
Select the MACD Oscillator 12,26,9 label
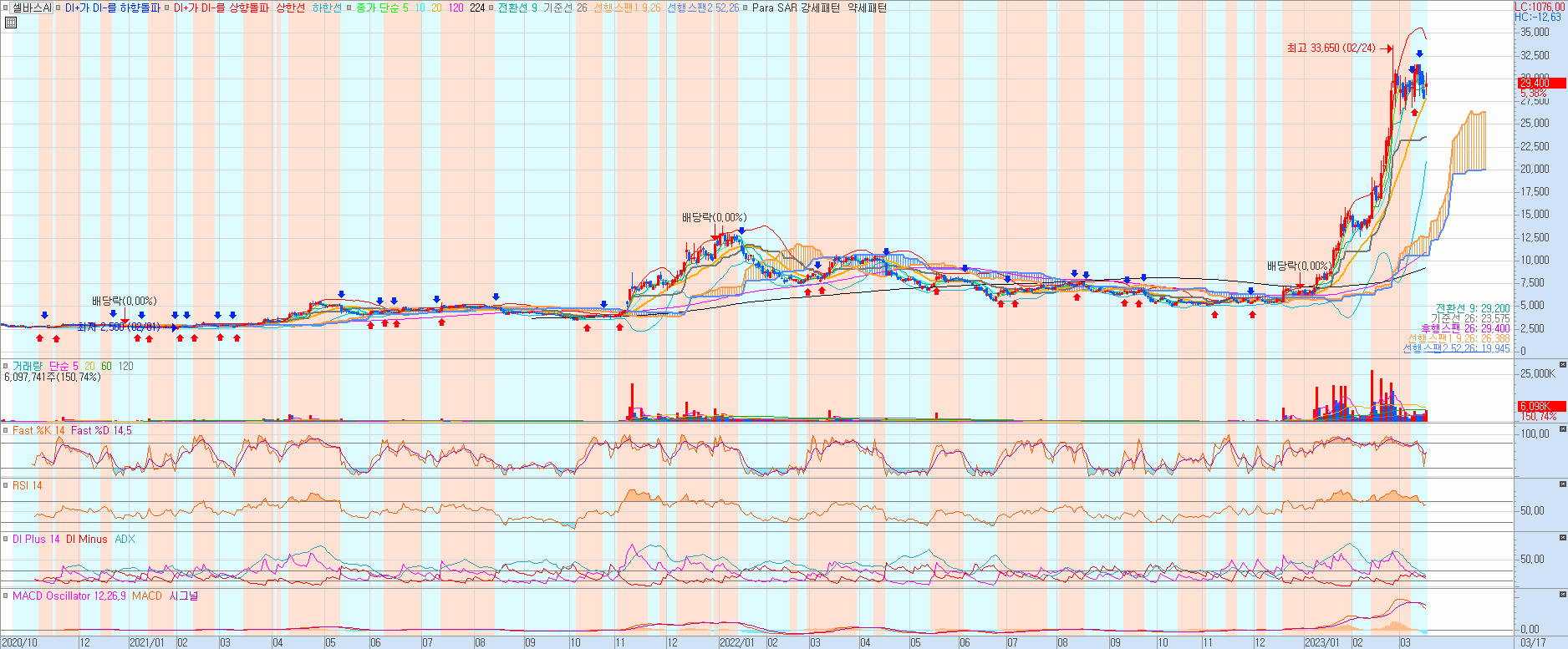(69, 596)
